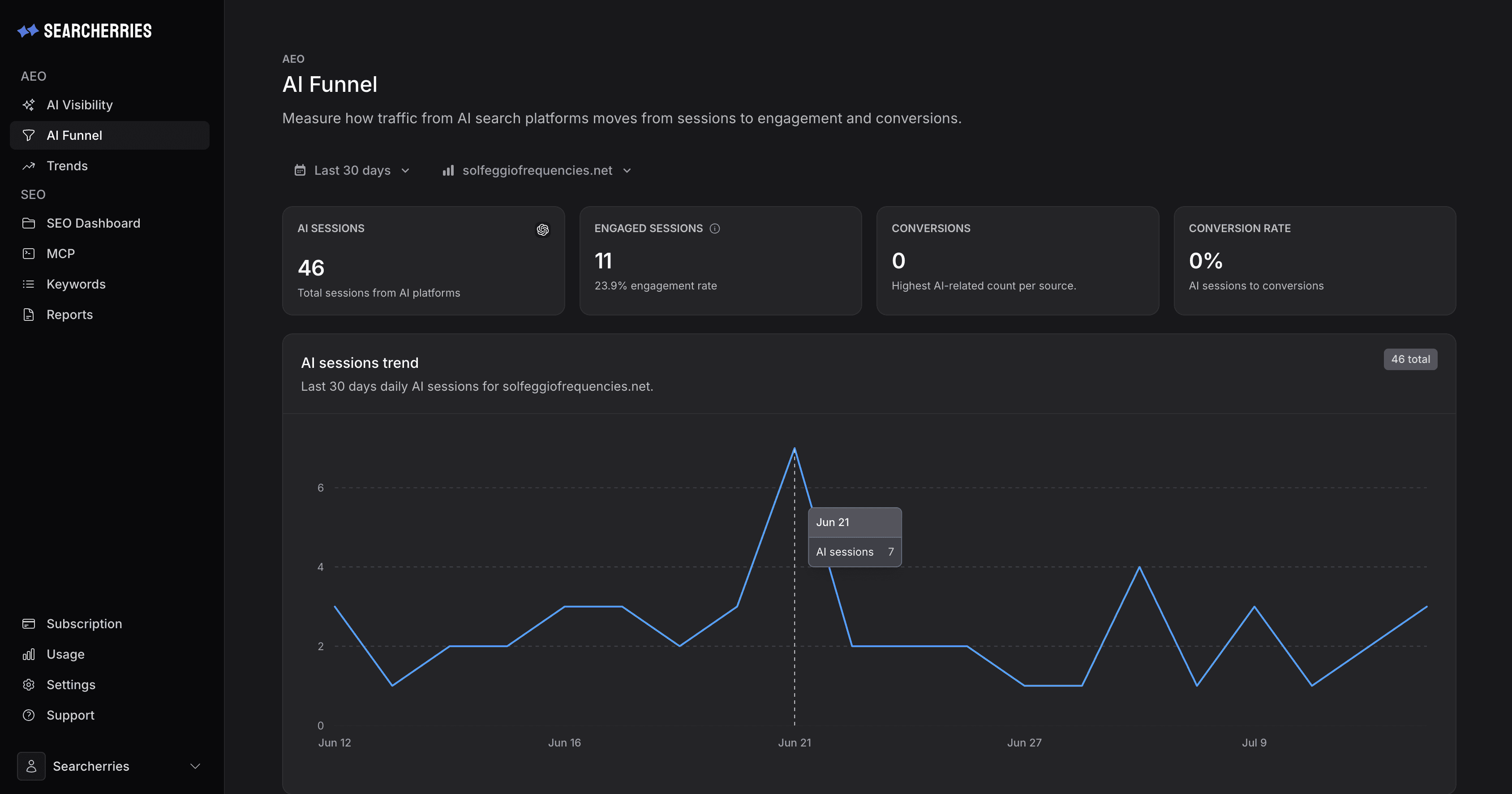Select AI Funnel in the sidebar
The width and height of the screenshot is (1512, 794).
pyautogui.click(x=109, y=136)
